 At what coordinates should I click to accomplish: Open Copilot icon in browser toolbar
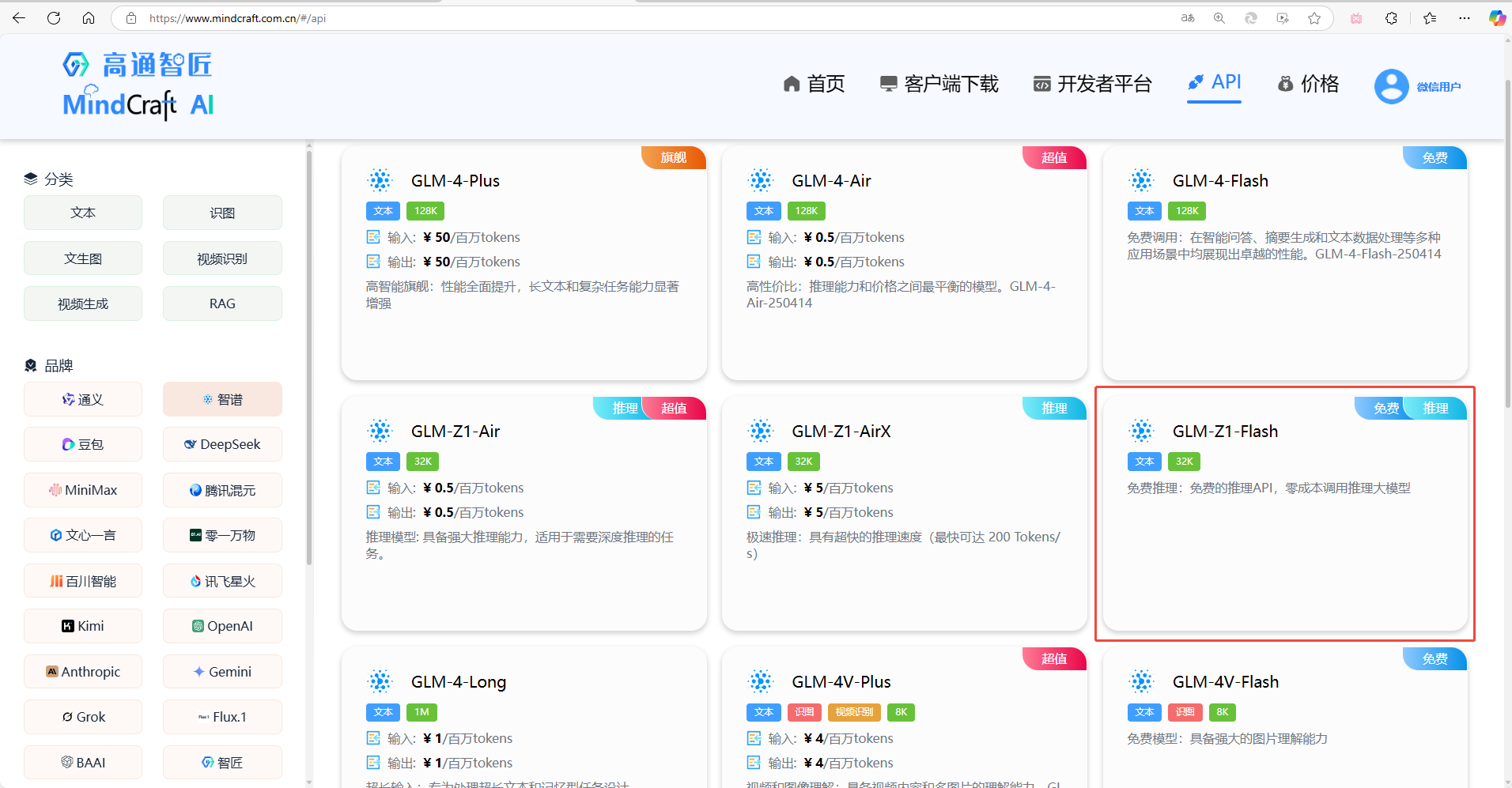(1496, 18)
